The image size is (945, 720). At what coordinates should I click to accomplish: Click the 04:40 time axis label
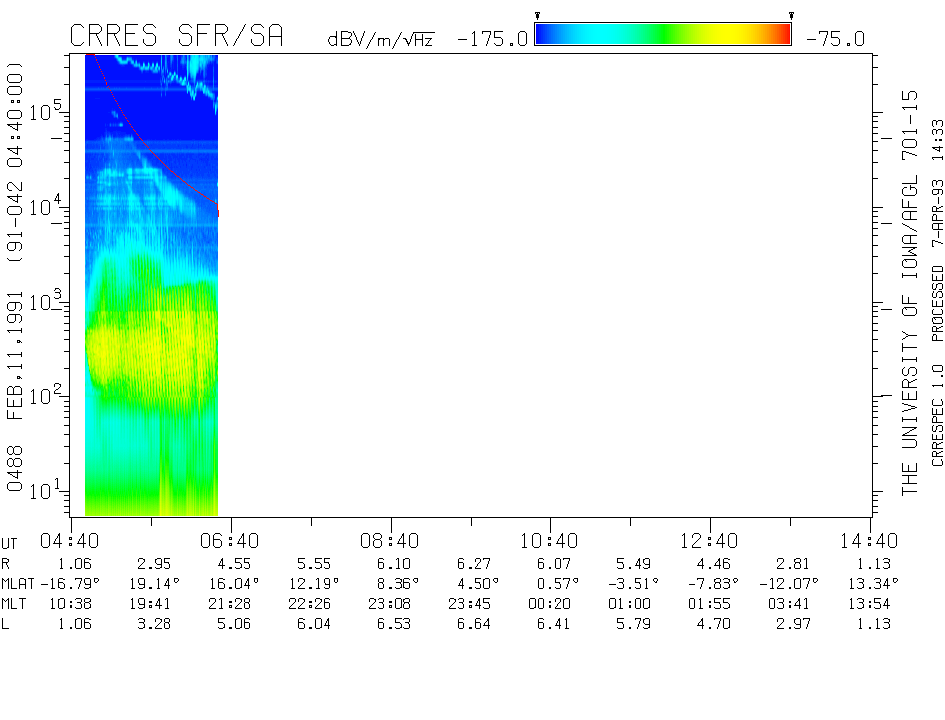point(70,540)
